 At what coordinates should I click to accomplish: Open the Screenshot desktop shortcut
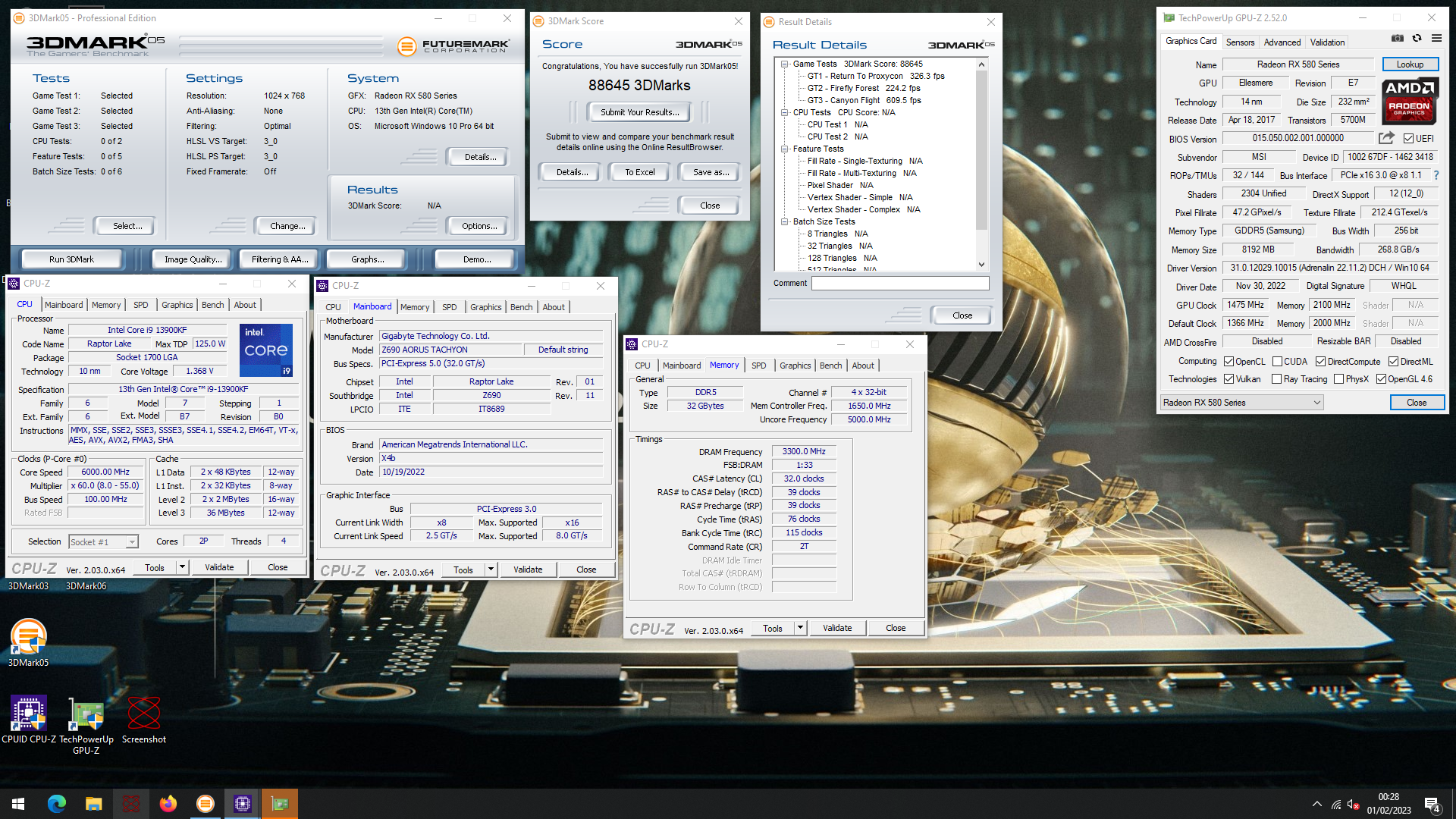point(144,720)
